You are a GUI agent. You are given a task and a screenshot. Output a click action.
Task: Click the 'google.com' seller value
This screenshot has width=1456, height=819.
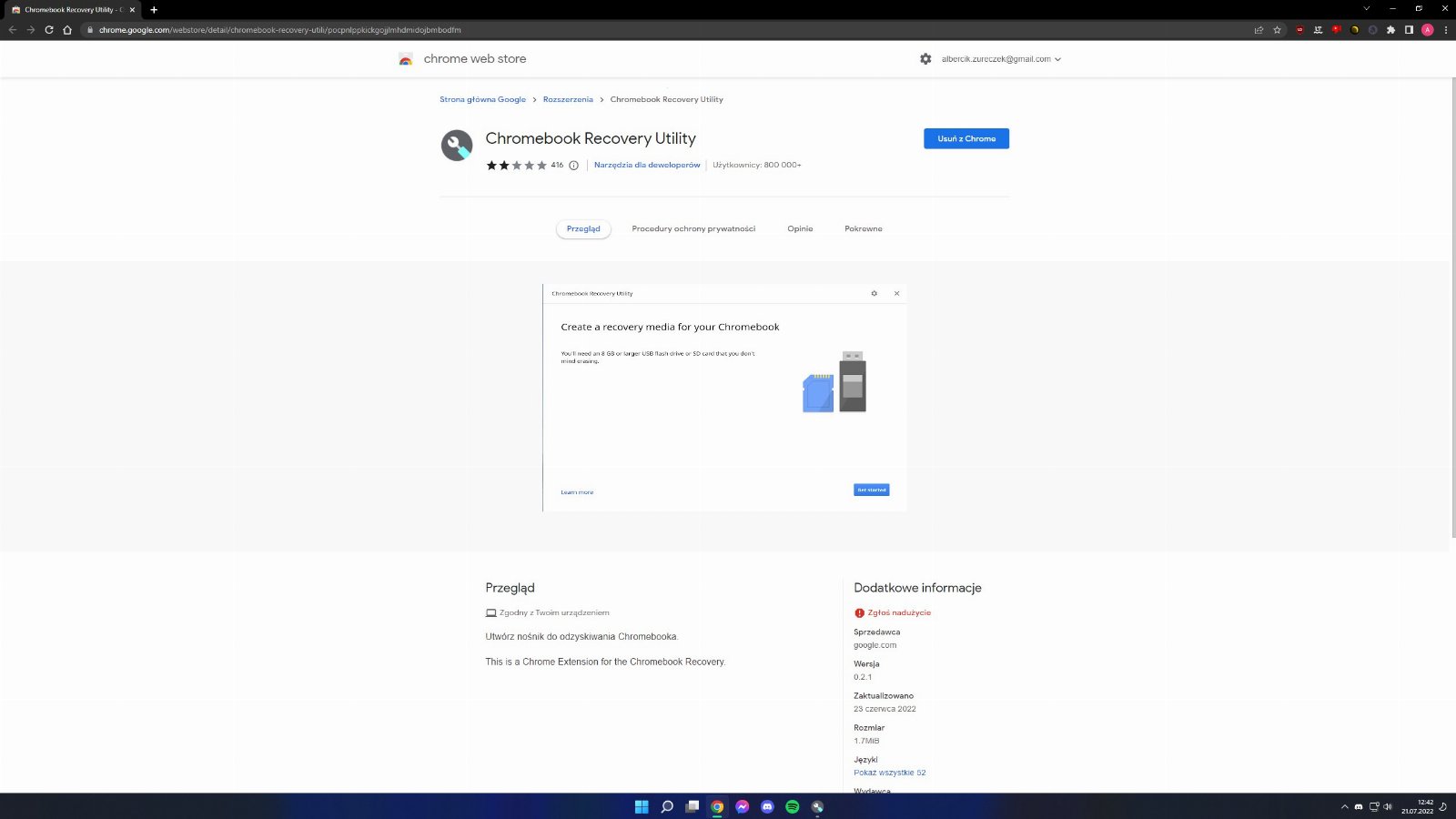click(x=875, y=645)
